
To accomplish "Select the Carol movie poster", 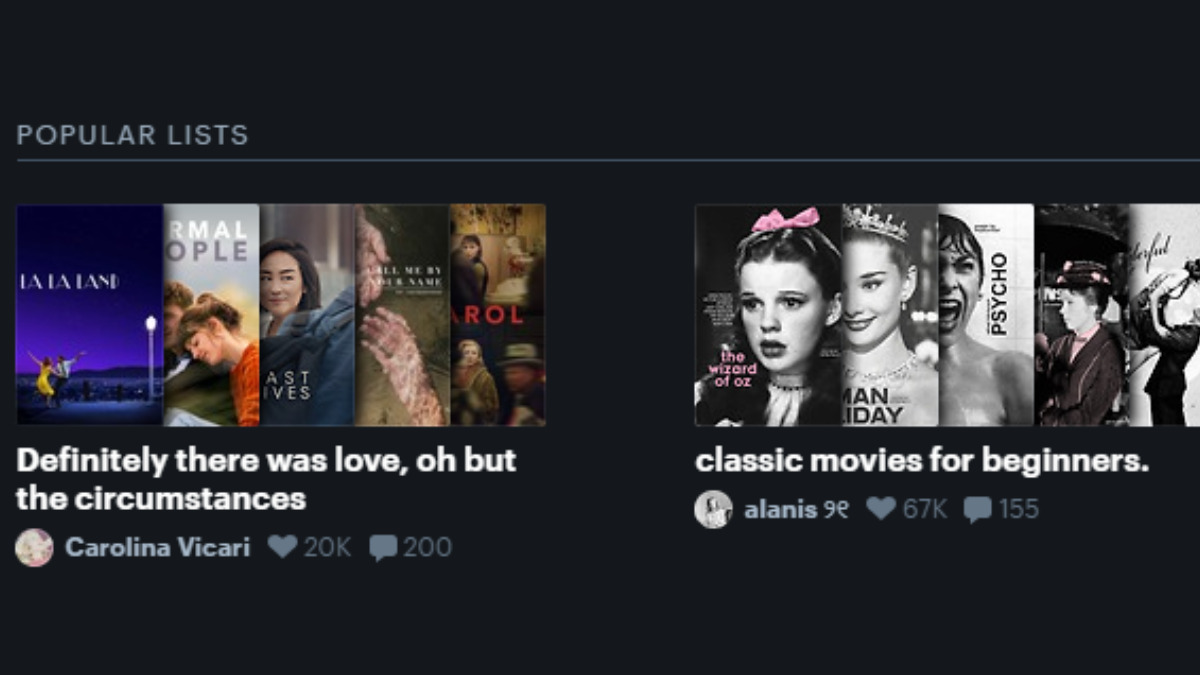I will [x=498, y=315].
